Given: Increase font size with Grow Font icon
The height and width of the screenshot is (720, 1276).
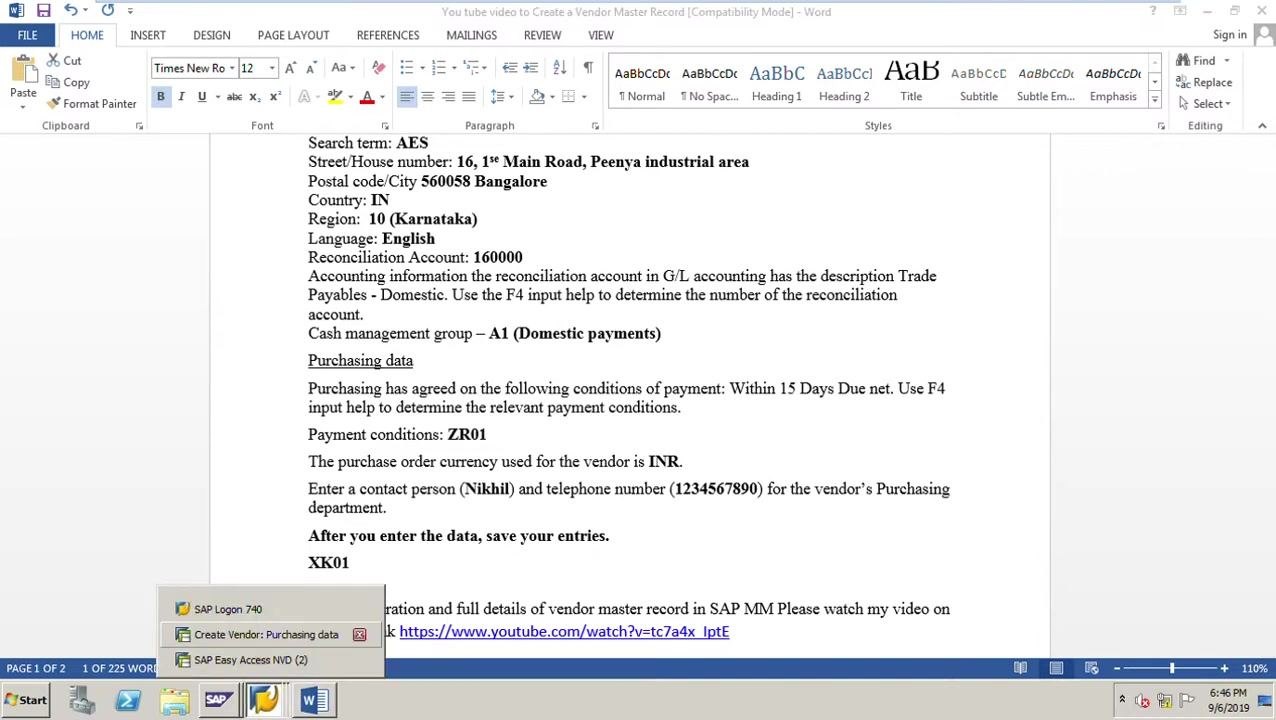Looking at the screenshot, I should coord(290,68).
